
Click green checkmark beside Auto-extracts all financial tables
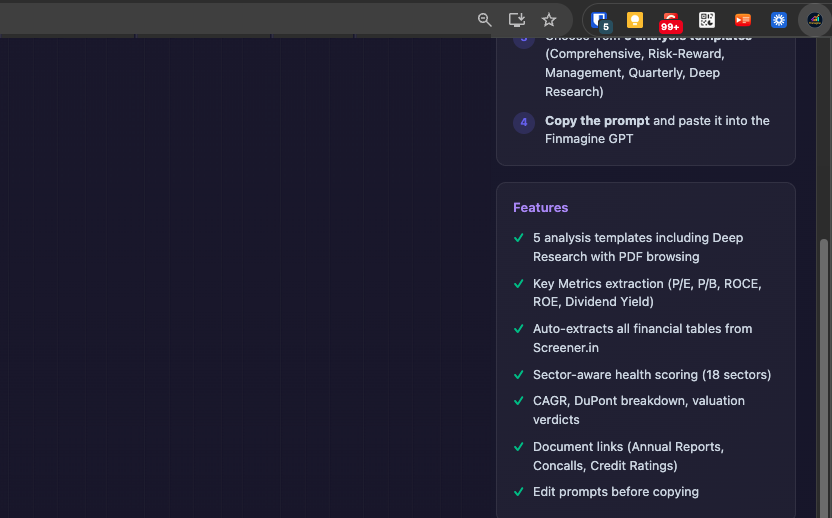pos(519,329)
